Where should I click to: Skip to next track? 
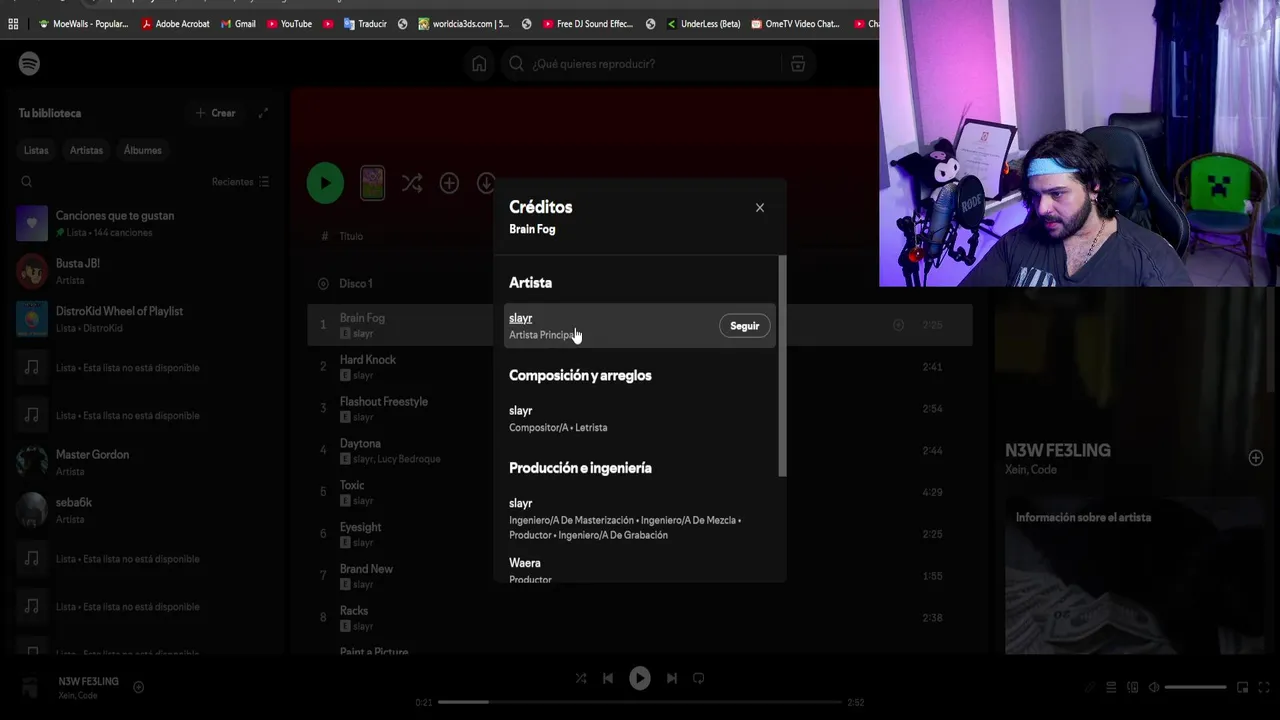pos(672,678)
